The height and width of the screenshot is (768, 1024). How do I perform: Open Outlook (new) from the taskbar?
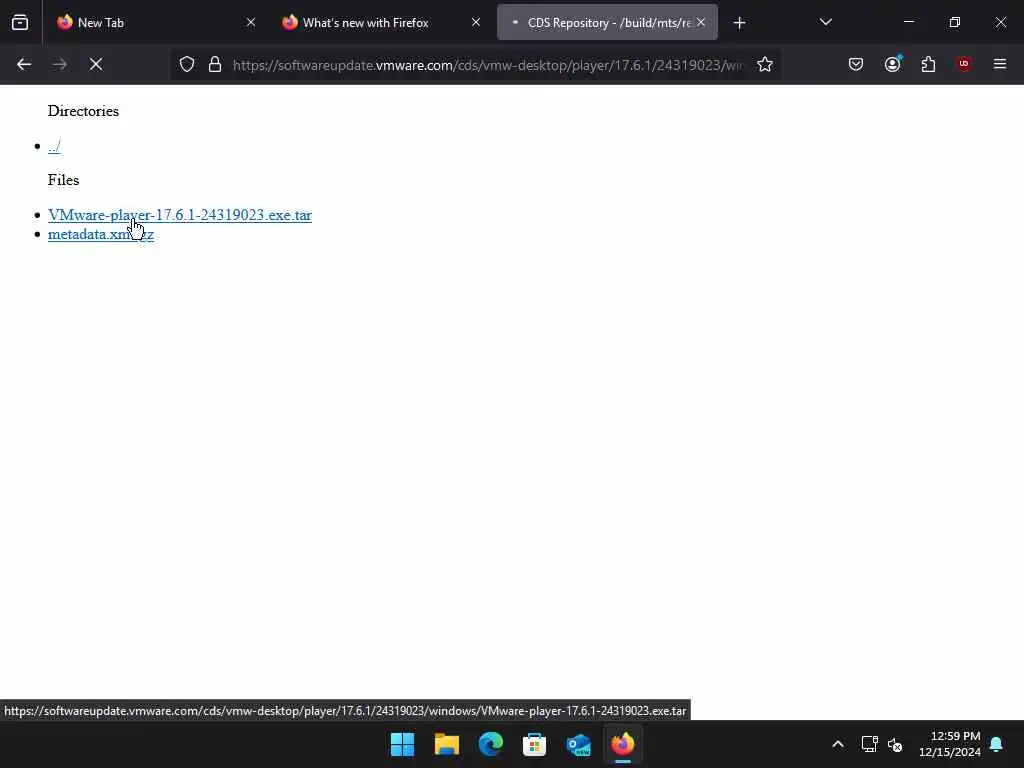(579, 744)
